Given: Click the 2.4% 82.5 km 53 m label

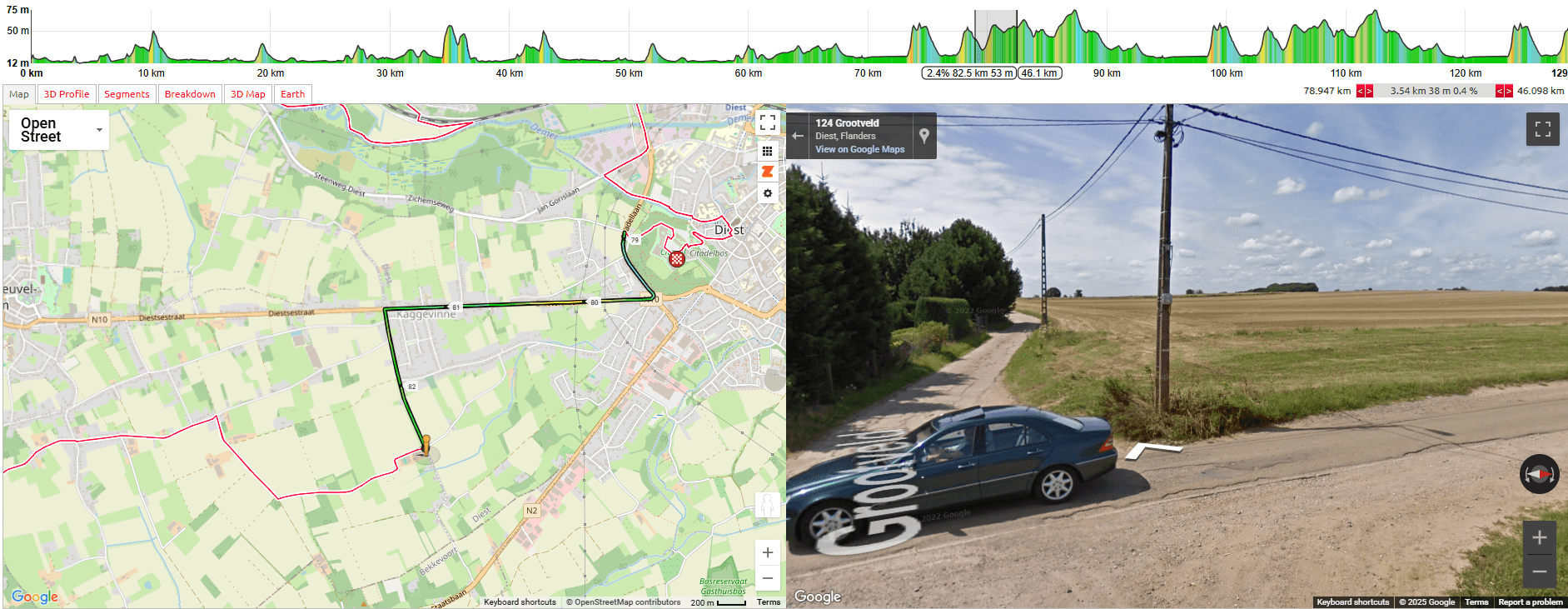Looking at the screenshot, I should 969,73.
